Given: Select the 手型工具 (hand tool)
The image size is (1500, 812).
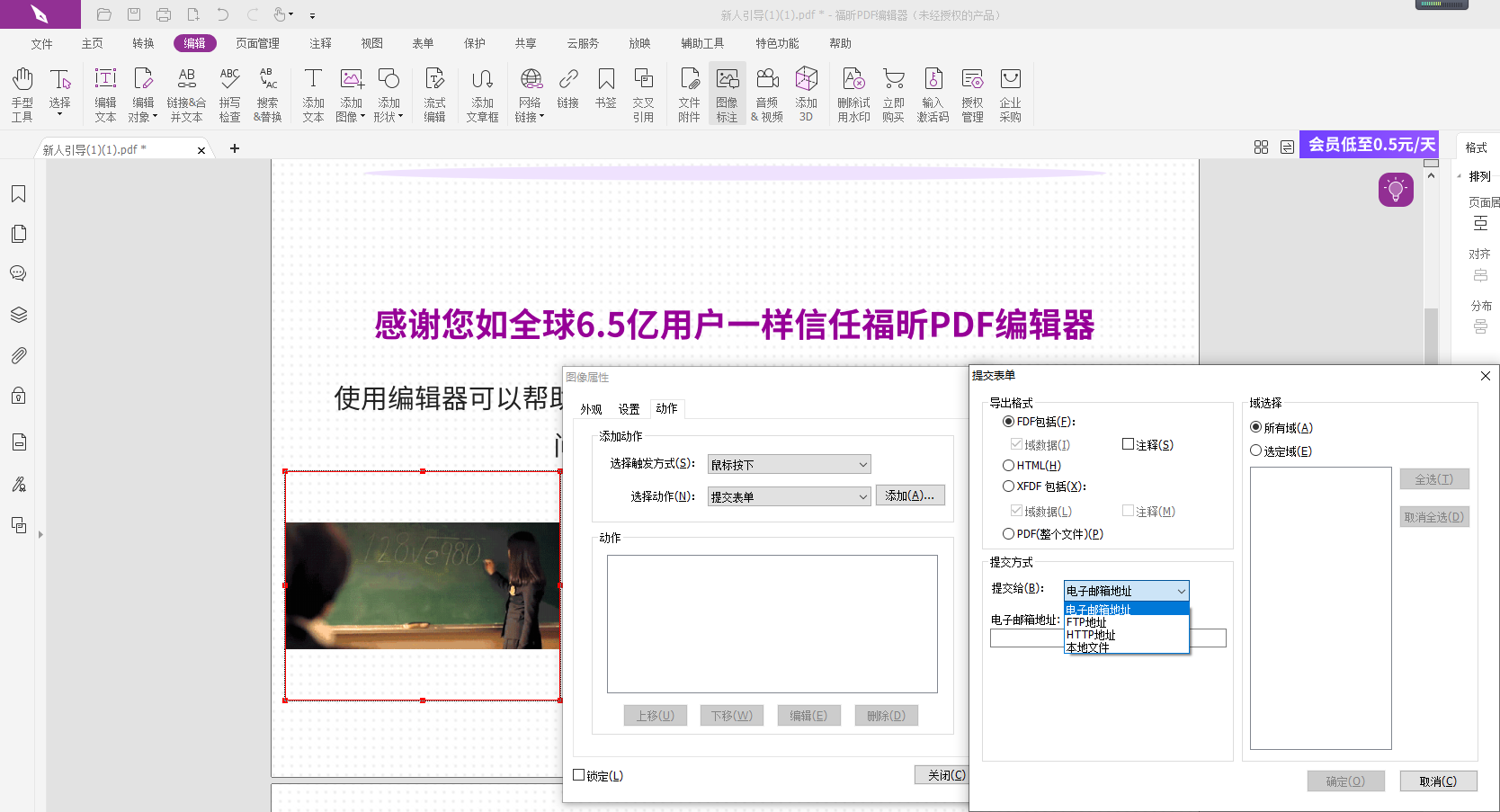Looking at the screenshot, I should pos(21,93).
